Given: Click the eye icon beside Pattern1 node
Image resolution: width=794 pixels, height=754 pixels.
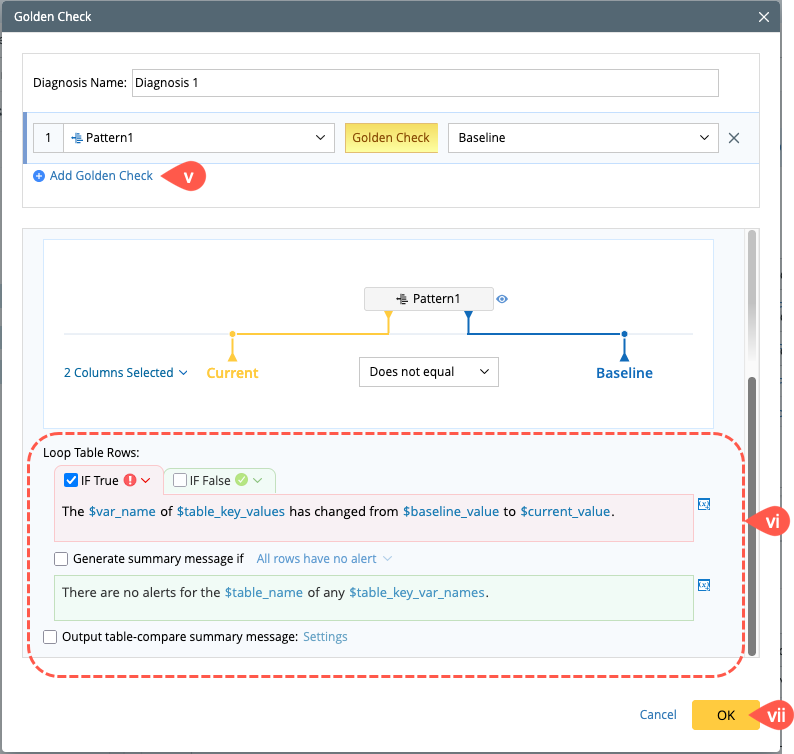Looking at the screenshot, I should point(502,299).
